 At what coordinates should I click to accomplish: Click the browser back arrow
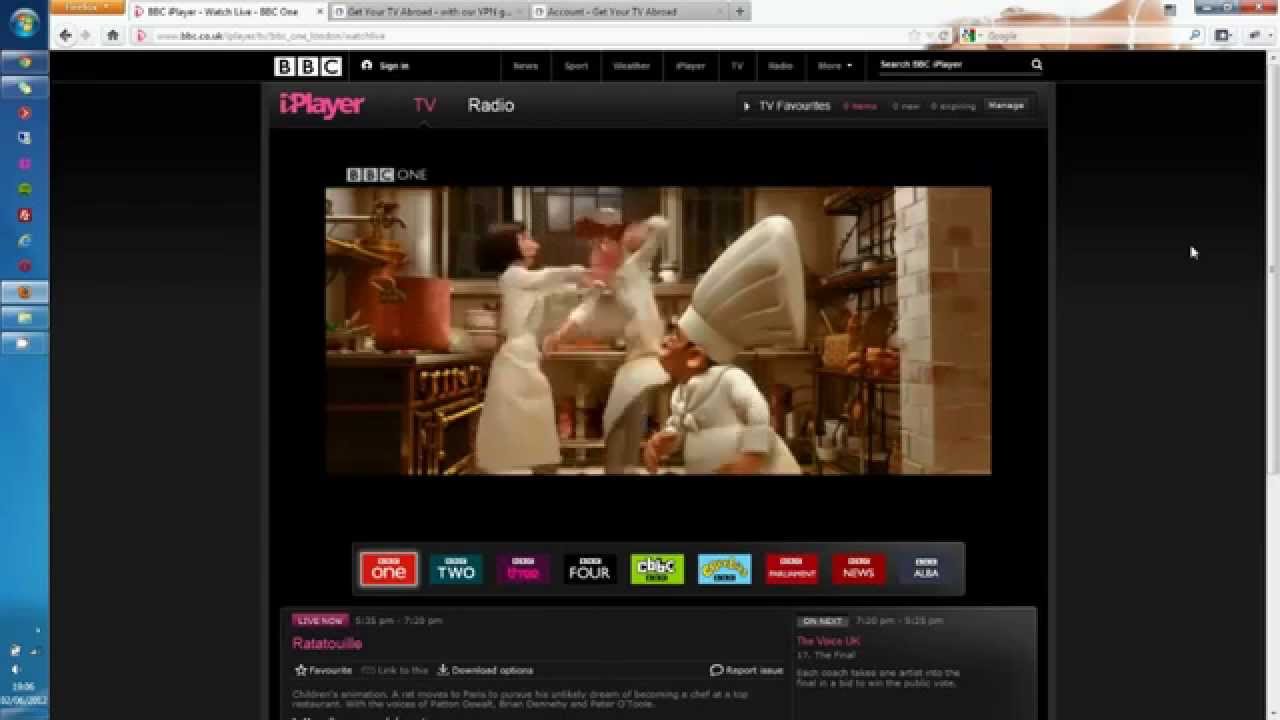pos(66,35)
